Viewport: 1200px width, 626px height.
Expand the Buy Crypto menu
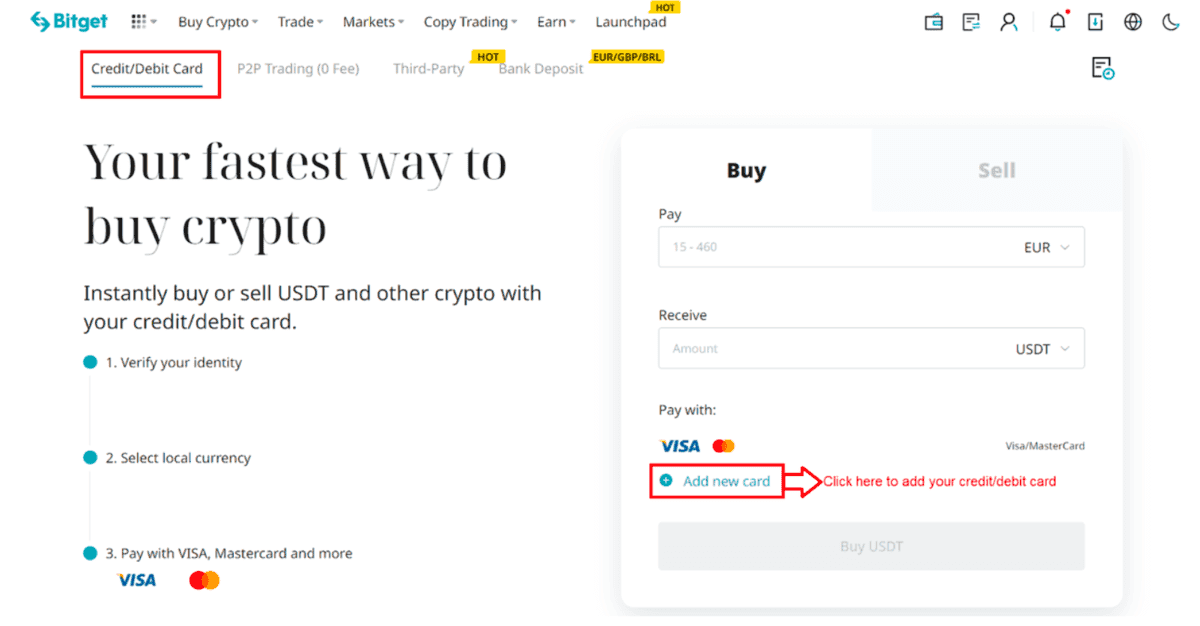[217, 22]
